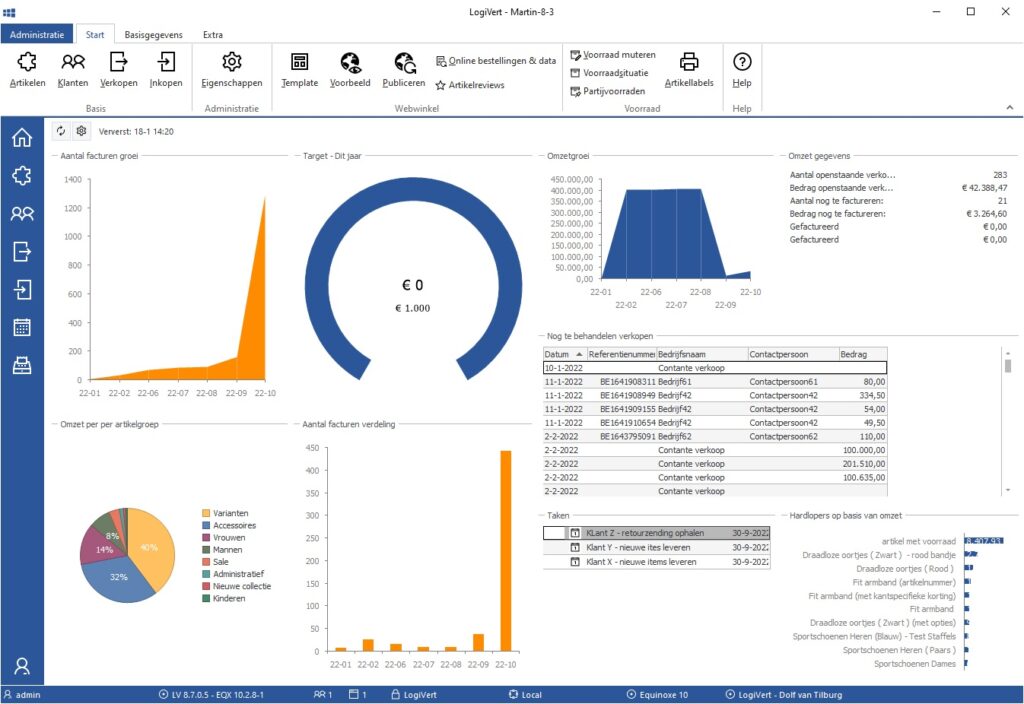
Task: Select row BE1643795091 Bedrijf62
Action: pos(715,436)
